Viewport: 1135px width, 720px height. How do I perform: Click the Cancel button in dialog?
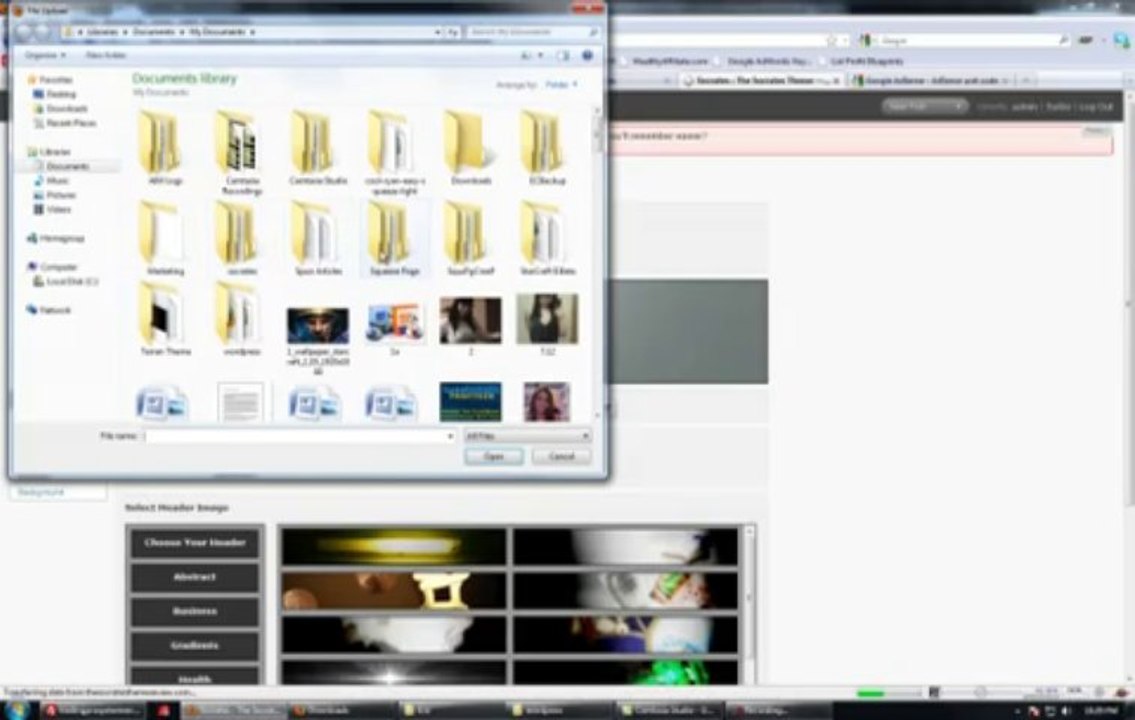(x=562, y=457)
